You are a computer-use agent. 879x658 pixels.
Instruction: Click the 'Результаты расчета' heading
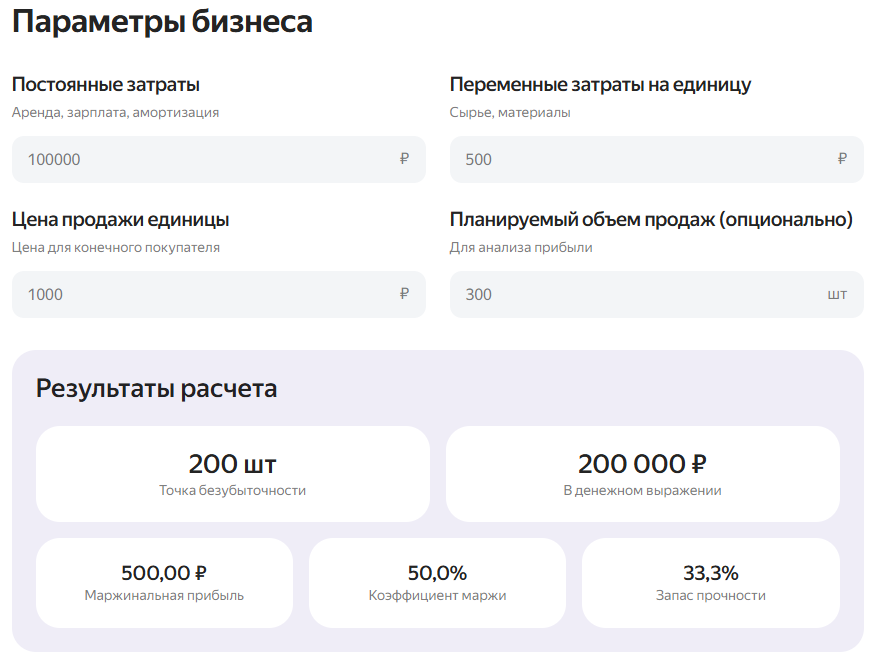(157, 388)
